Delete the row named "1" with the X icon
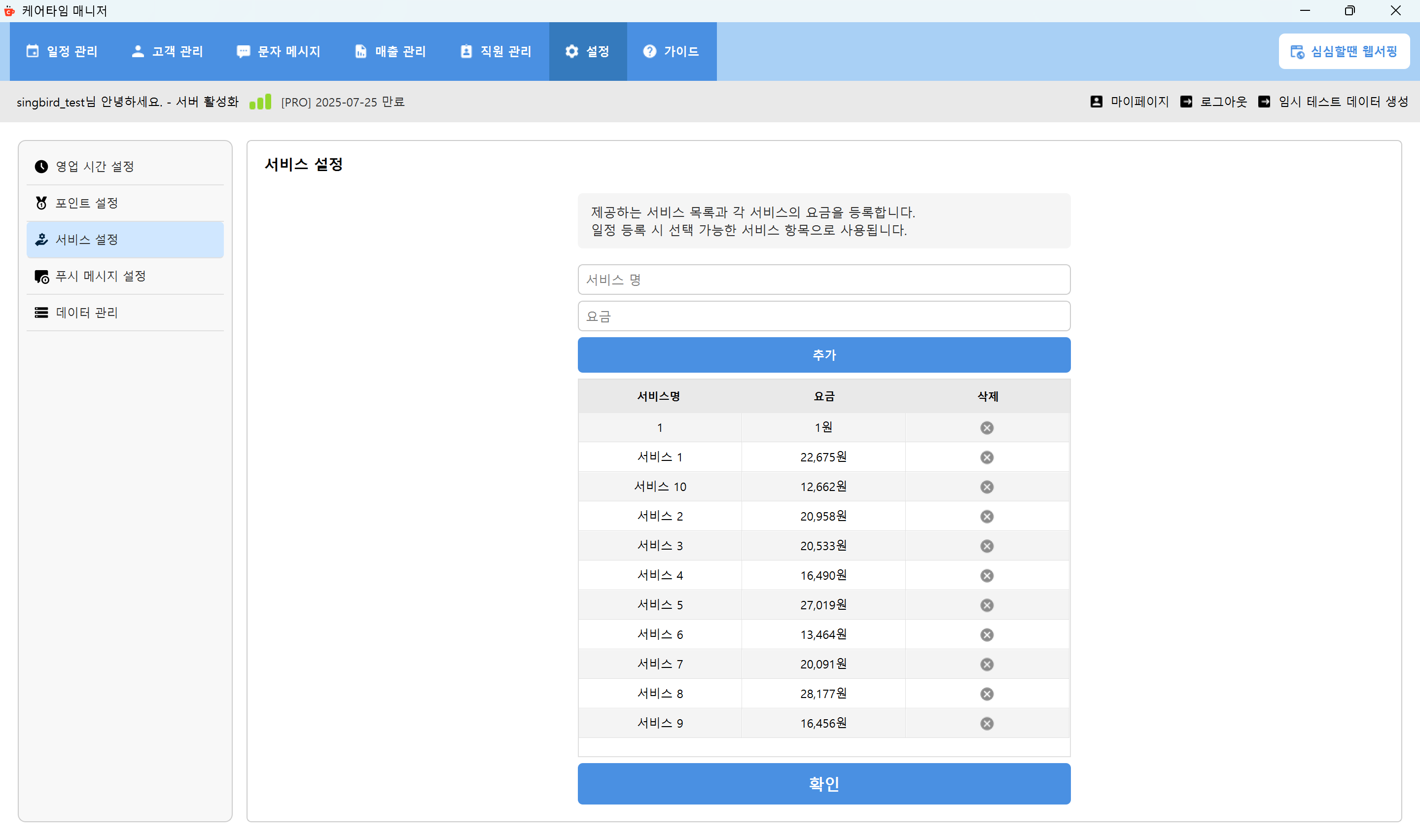 pos(987,427)
